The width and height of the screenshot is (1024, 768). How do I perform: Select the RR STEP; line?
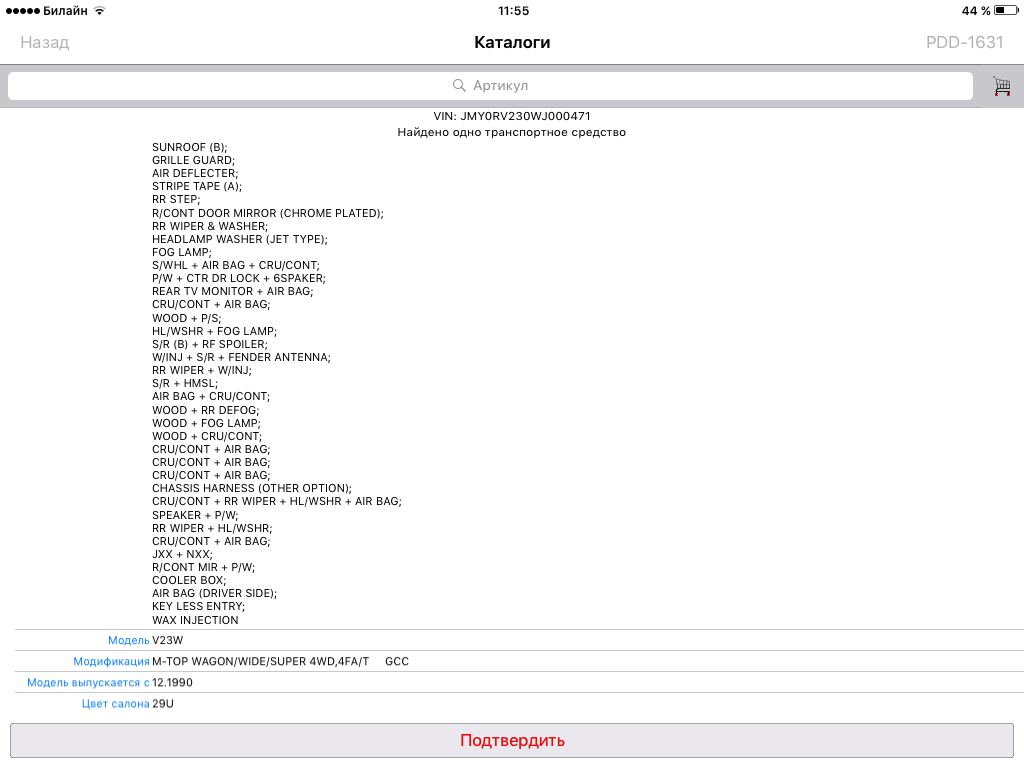(176, 200)
